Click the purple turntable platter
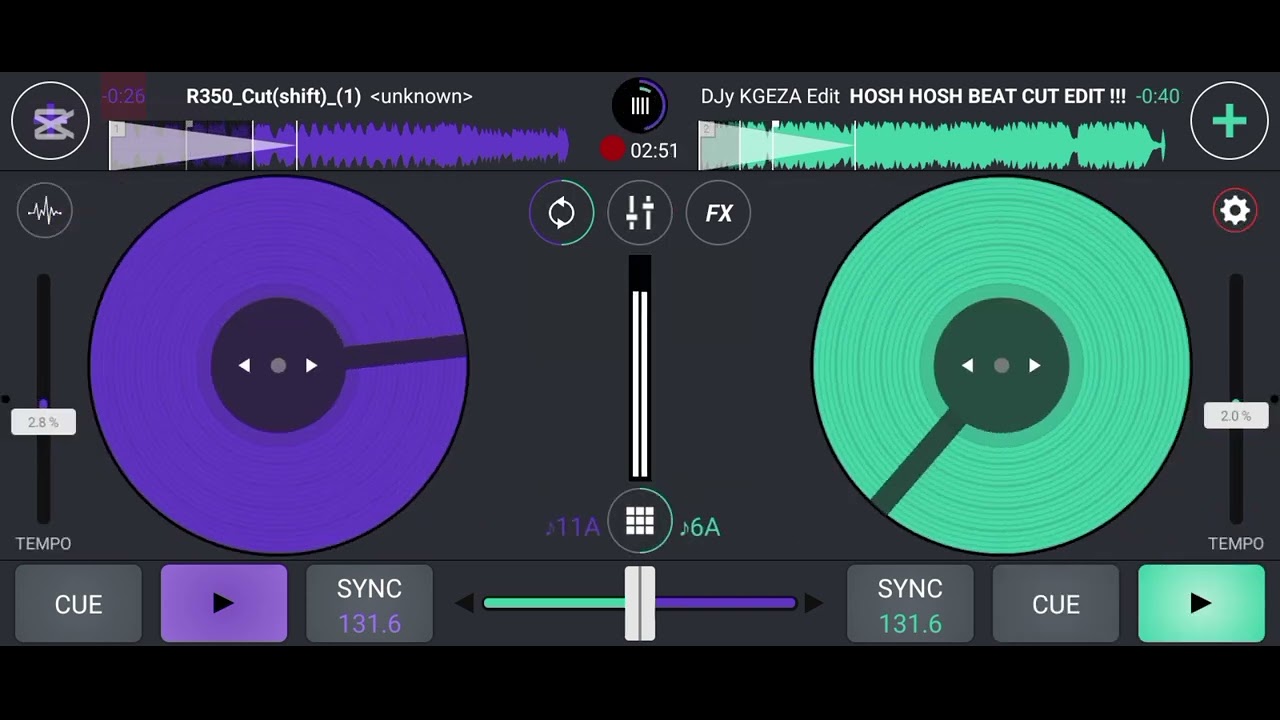This screenshot has height=720, width=1280. [x=278, y=365]
